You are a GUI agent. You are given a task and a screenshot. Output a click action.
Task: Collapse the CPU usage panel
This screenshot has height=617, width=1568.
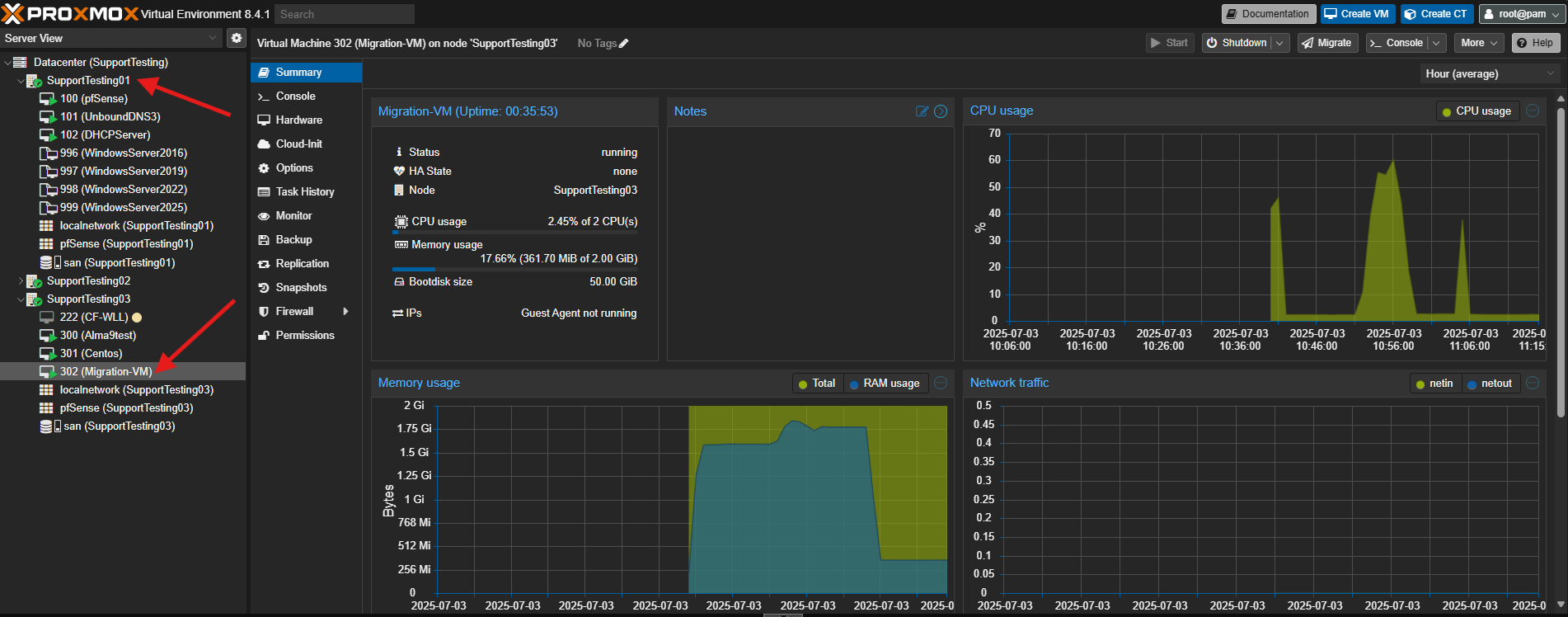pyautogui.click(x=1533, y=111)
